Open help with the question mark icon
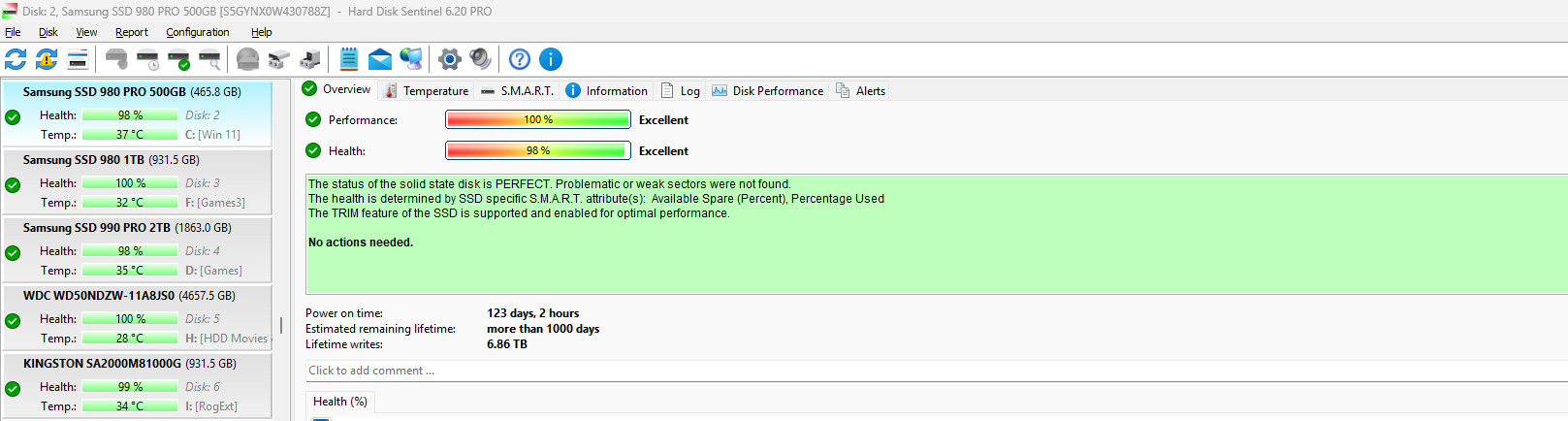The image size is (1568, 421). click(520, 59)
